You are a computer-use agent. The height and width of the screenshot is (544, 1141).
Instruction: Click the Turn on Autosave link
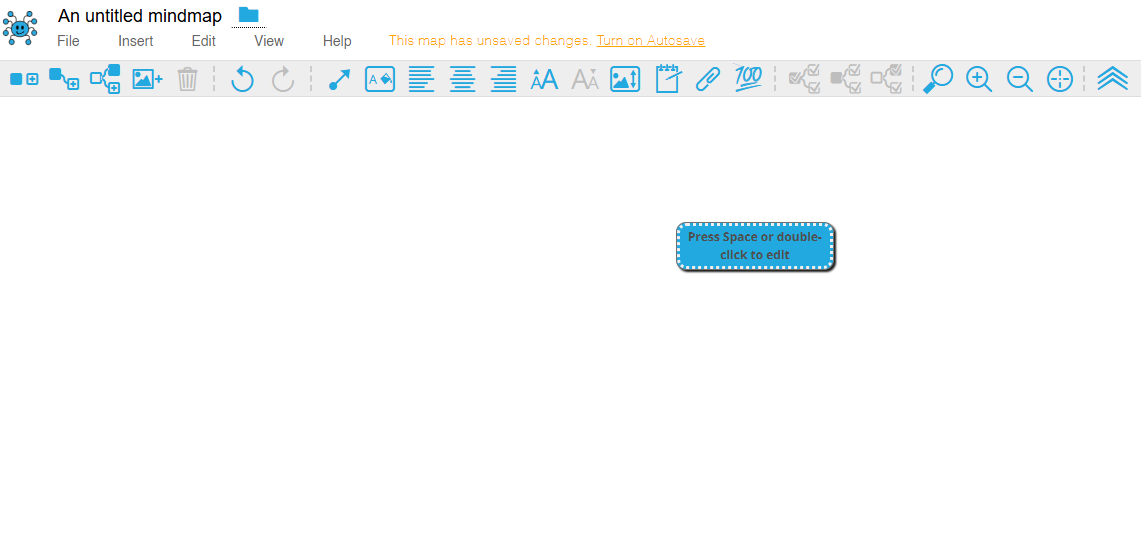click(x=650, y=41)
